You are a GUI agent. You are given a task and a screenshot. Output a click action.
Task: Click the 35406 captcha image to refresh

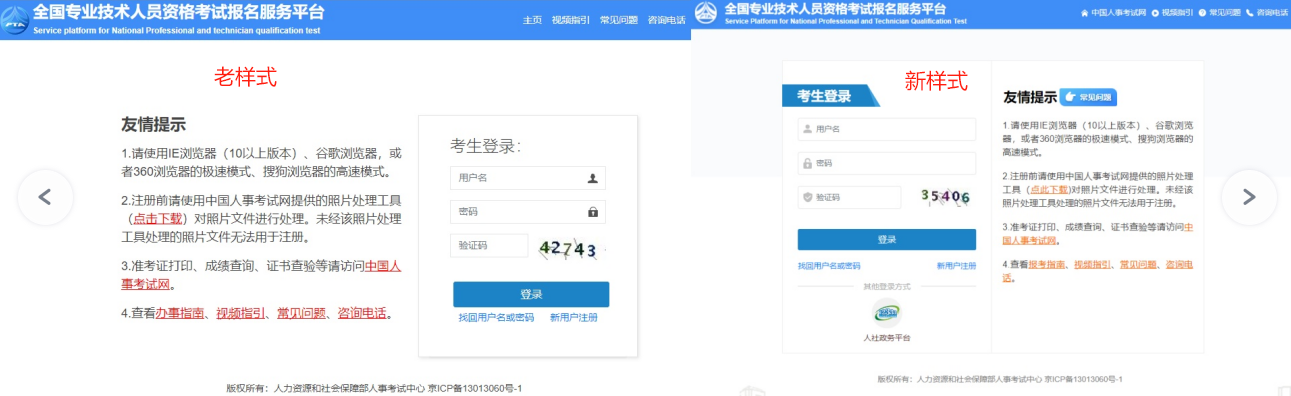click(x=946, y=197)
